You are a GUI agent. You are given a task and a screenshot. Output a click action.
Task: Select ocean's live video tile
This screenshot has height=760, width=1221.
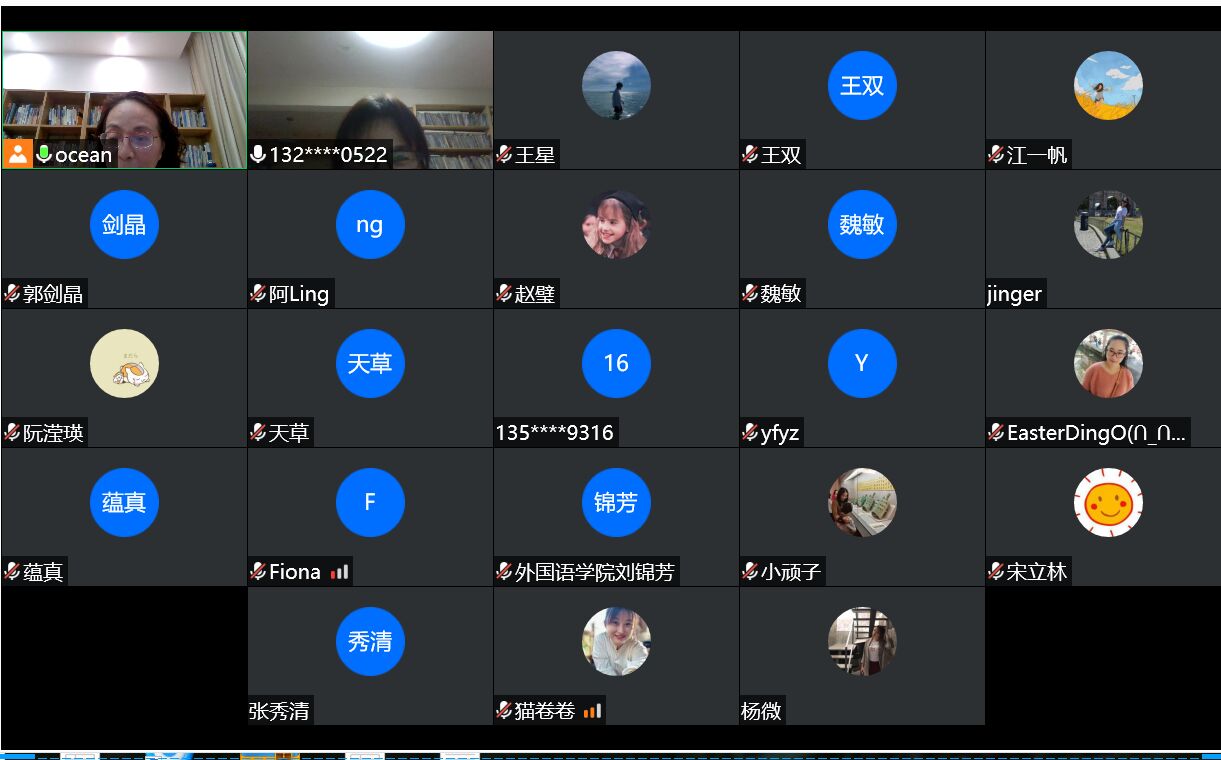pos(124,100)
